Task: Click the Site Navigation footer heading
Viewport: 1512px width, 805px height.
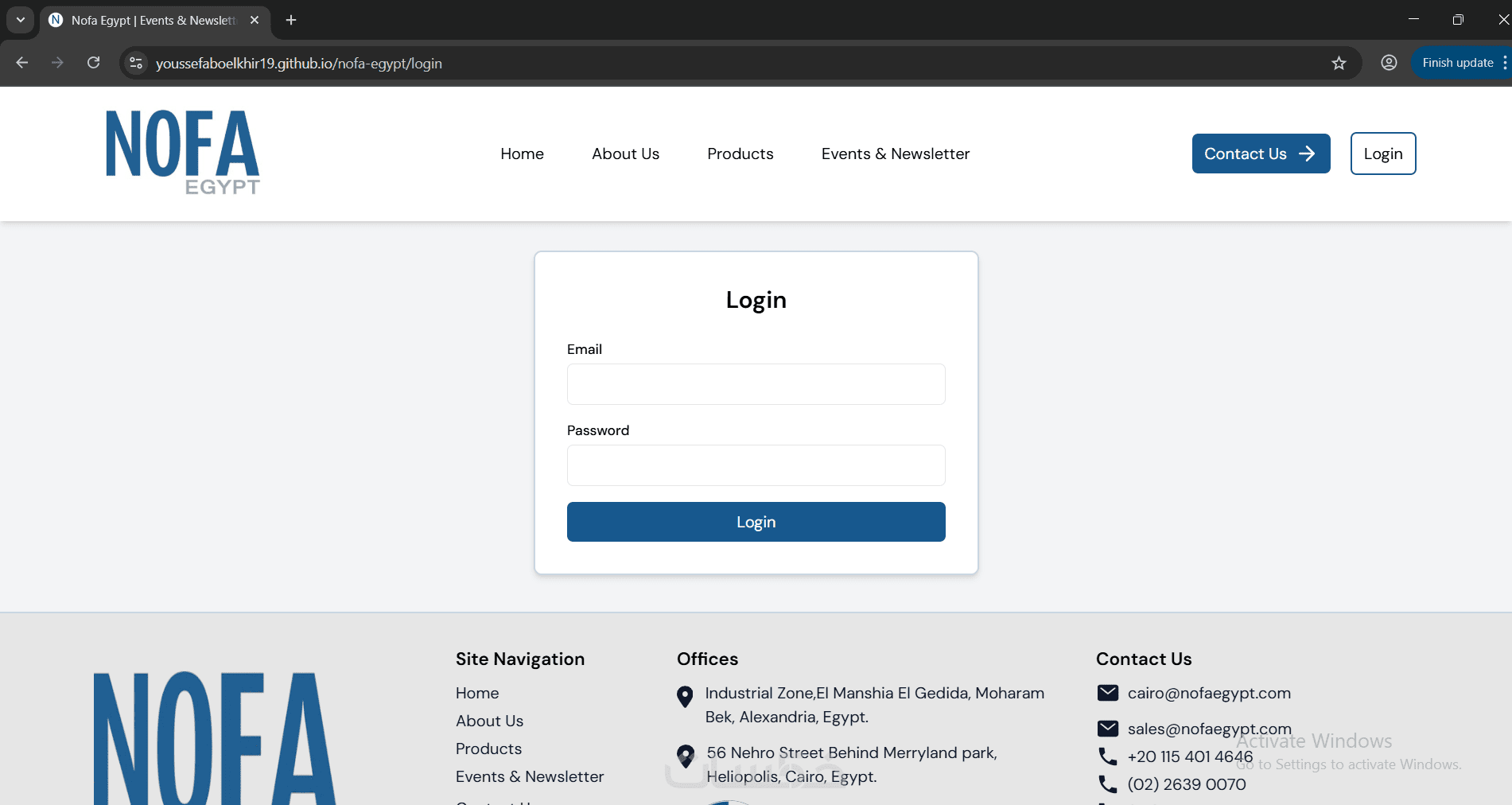Action: (x=520, y=659)
